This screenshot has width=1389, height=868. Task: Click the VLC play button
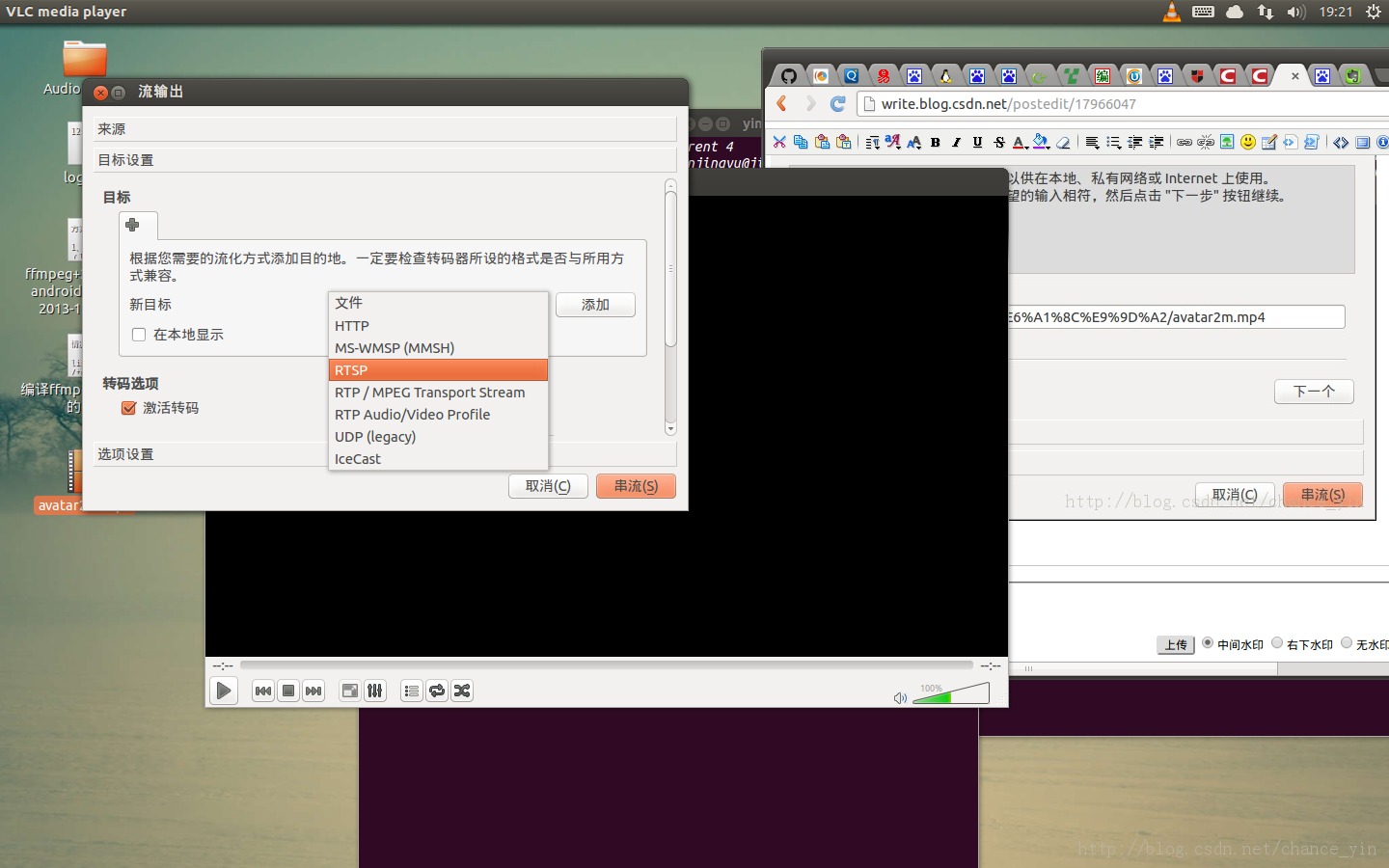[224, 691]
